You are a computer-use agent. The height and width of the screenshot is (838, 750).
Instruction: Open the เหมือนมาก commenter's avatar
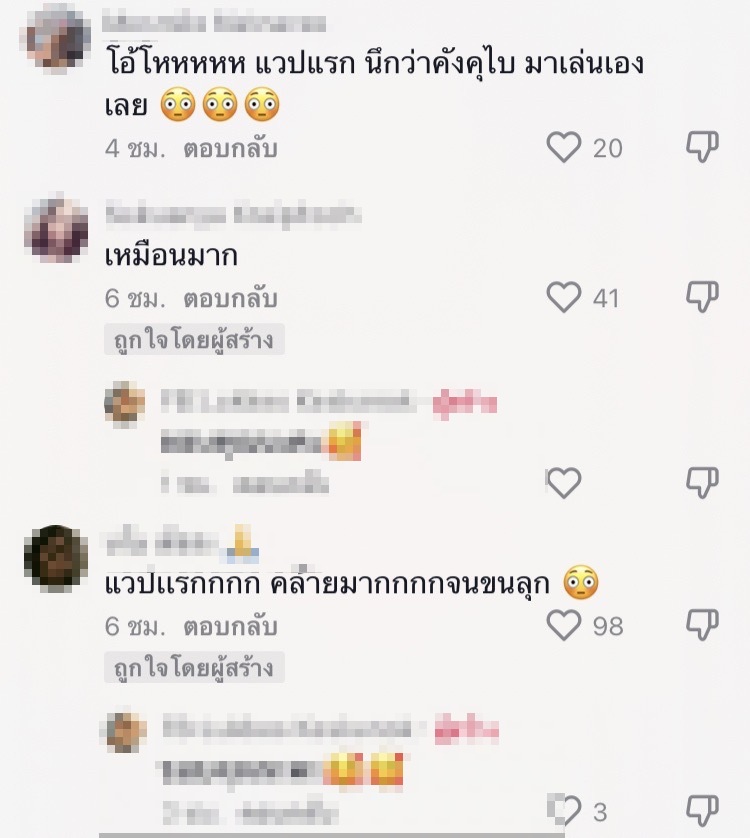pyautogui.click(x=56, y=230)
